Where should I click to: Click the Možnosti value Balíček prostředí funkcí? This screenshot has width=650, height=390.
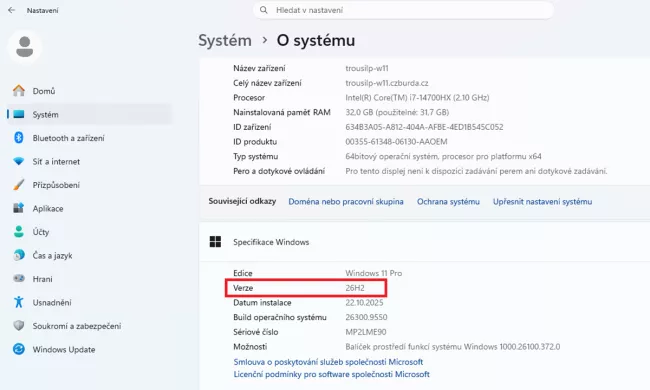453,346
